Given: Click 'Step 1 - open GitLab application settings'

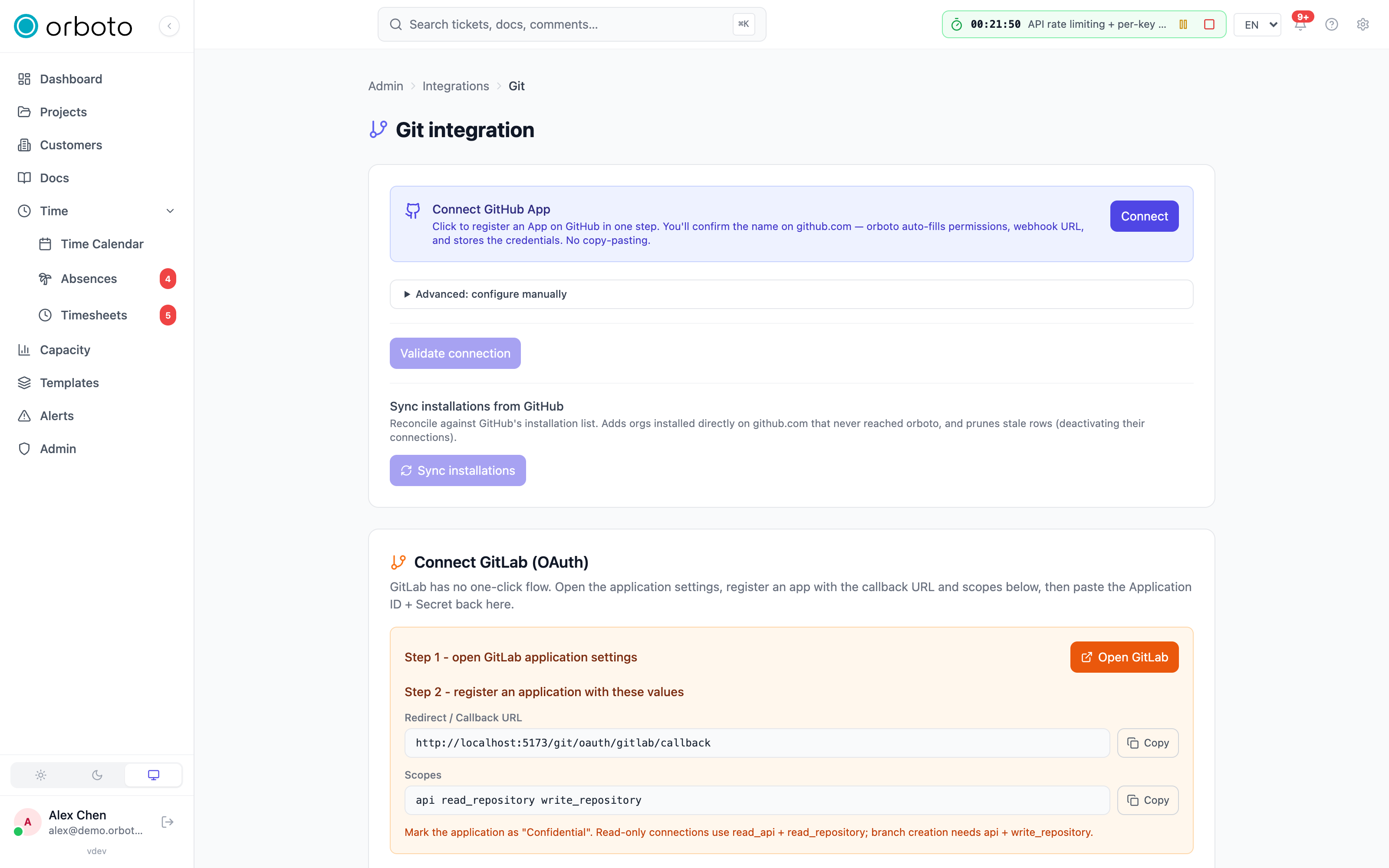Looking at the screenshot, I should tap(520, 657).
